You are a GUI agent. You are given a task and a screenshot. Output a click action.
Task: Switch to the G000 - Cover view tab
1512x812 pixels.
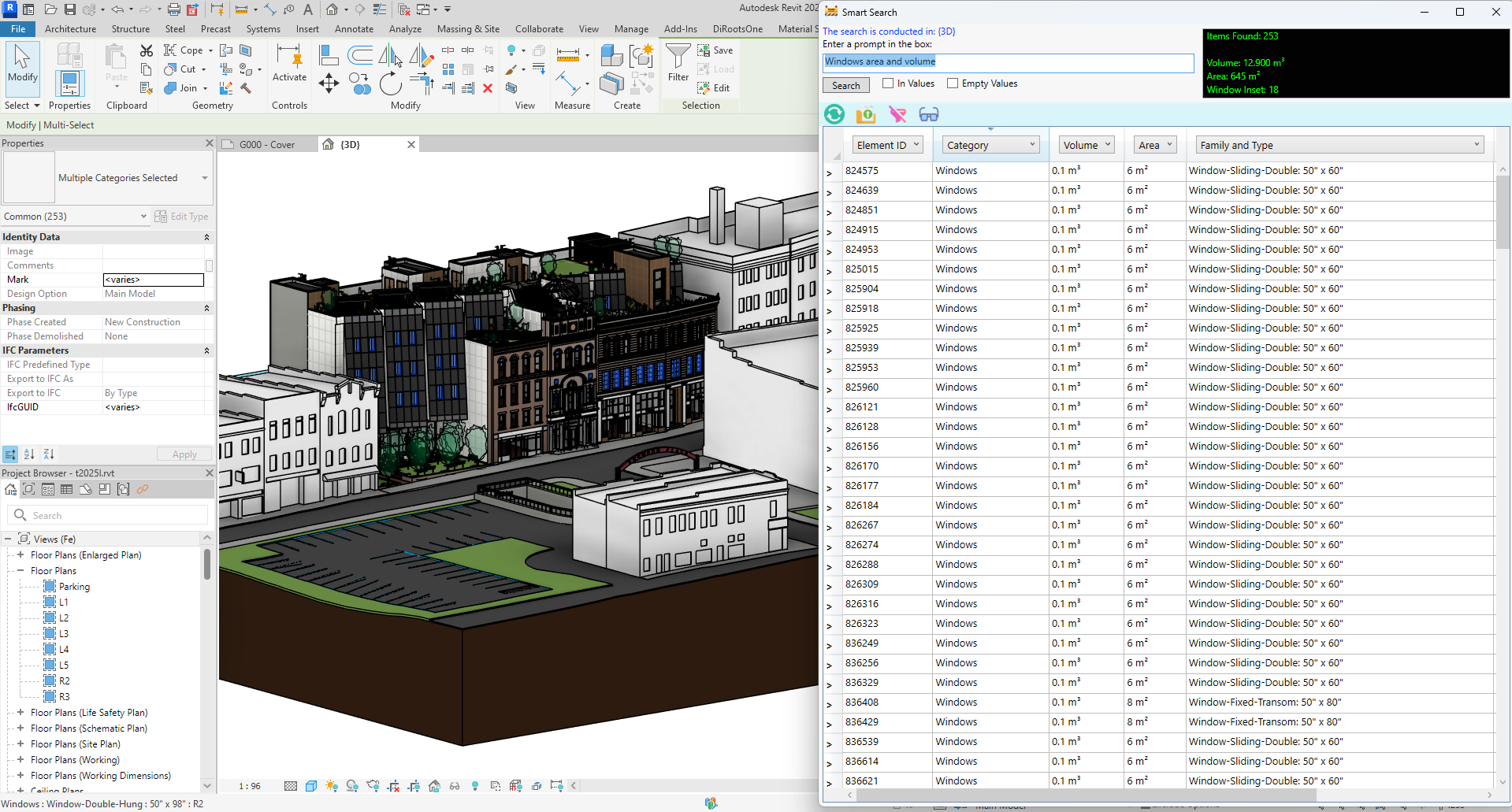click(x=266, y=145)
